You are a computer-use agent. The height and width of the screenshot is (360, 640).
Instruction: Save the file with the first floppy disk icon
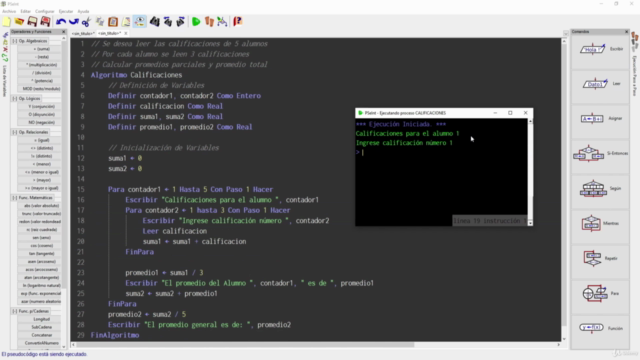pos(32,22)
